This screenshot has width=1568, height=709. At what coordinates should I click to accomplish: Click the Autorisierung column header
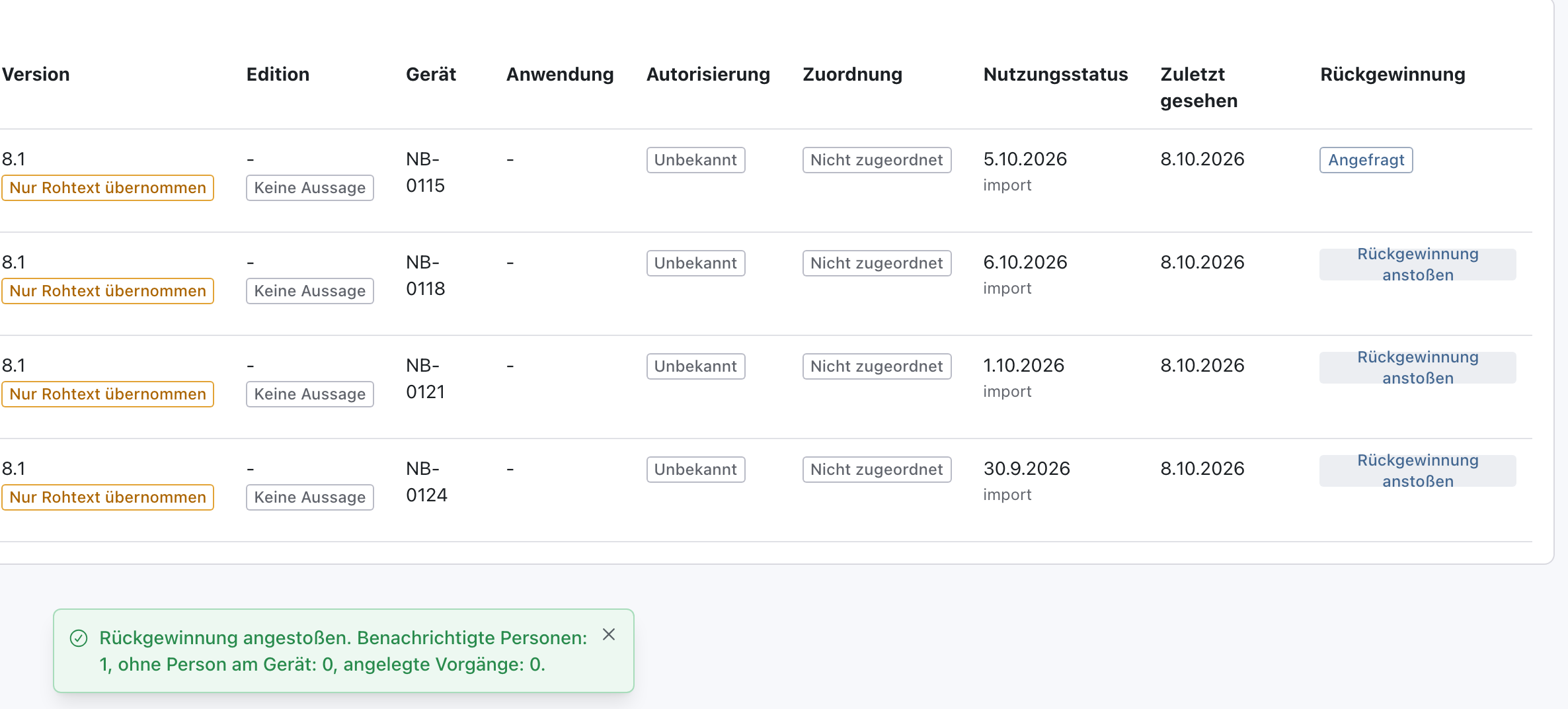coord(708,74)
